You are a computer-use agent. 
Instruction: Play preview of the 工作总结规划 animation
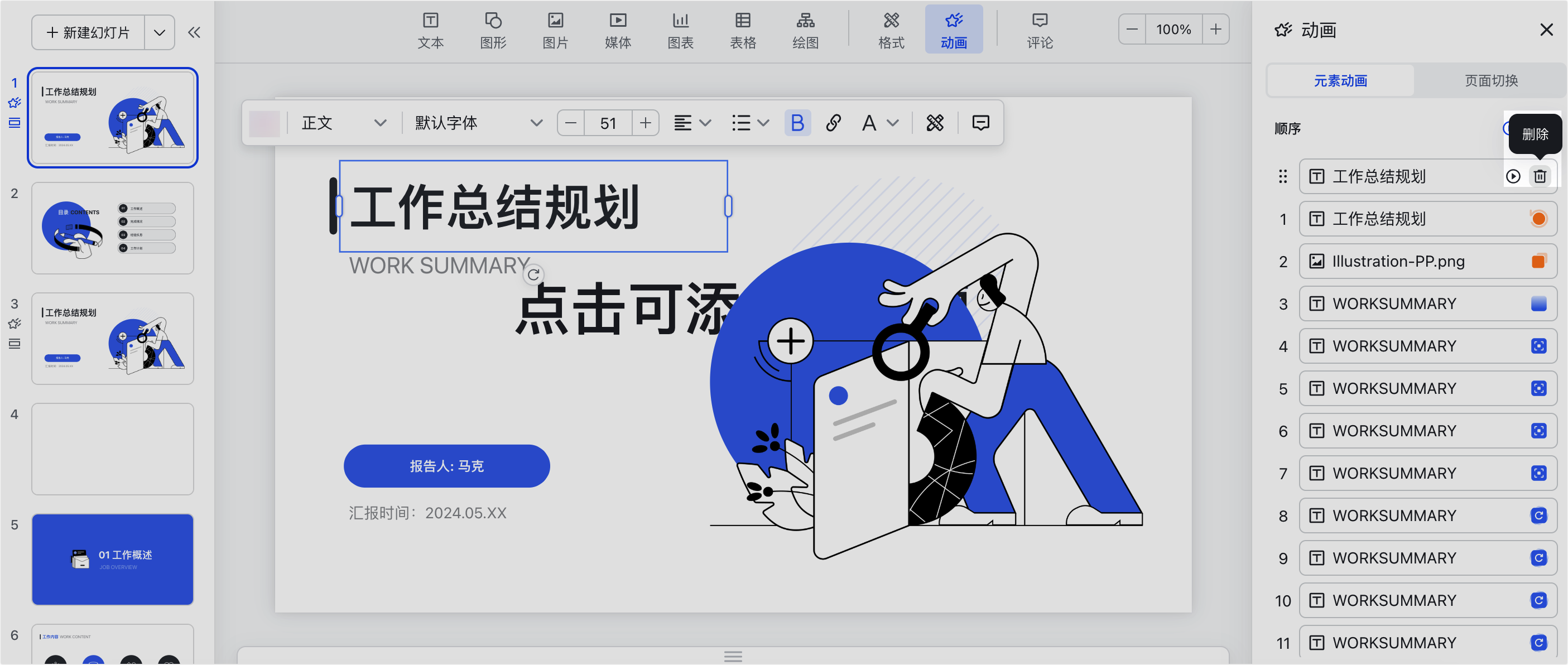[x=1513, y=176]
